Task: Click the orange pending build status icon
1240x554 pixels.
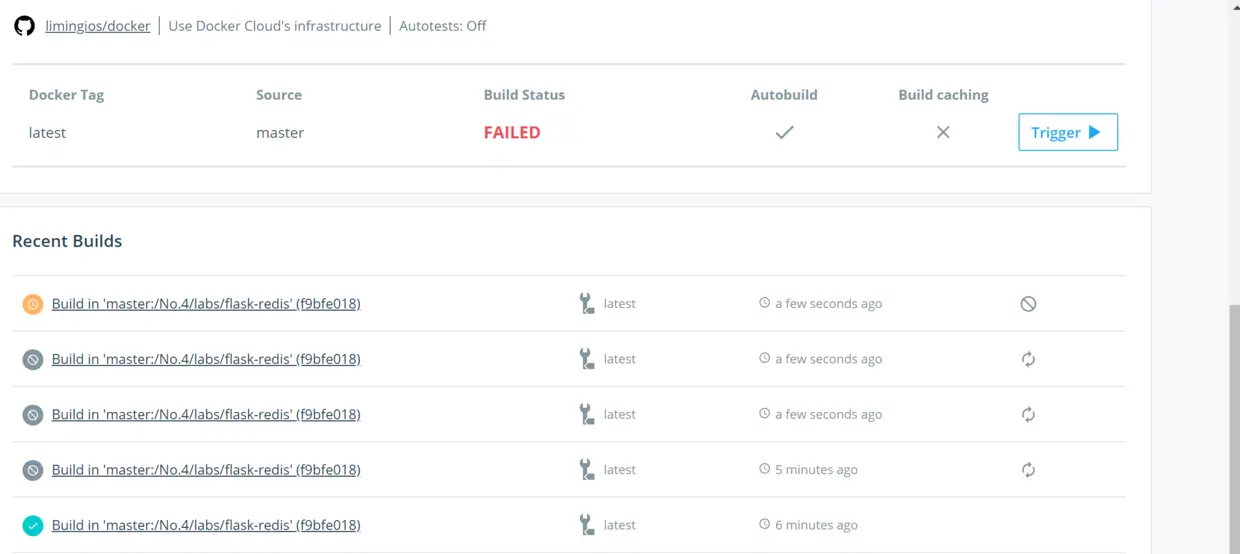Action: 33,304
